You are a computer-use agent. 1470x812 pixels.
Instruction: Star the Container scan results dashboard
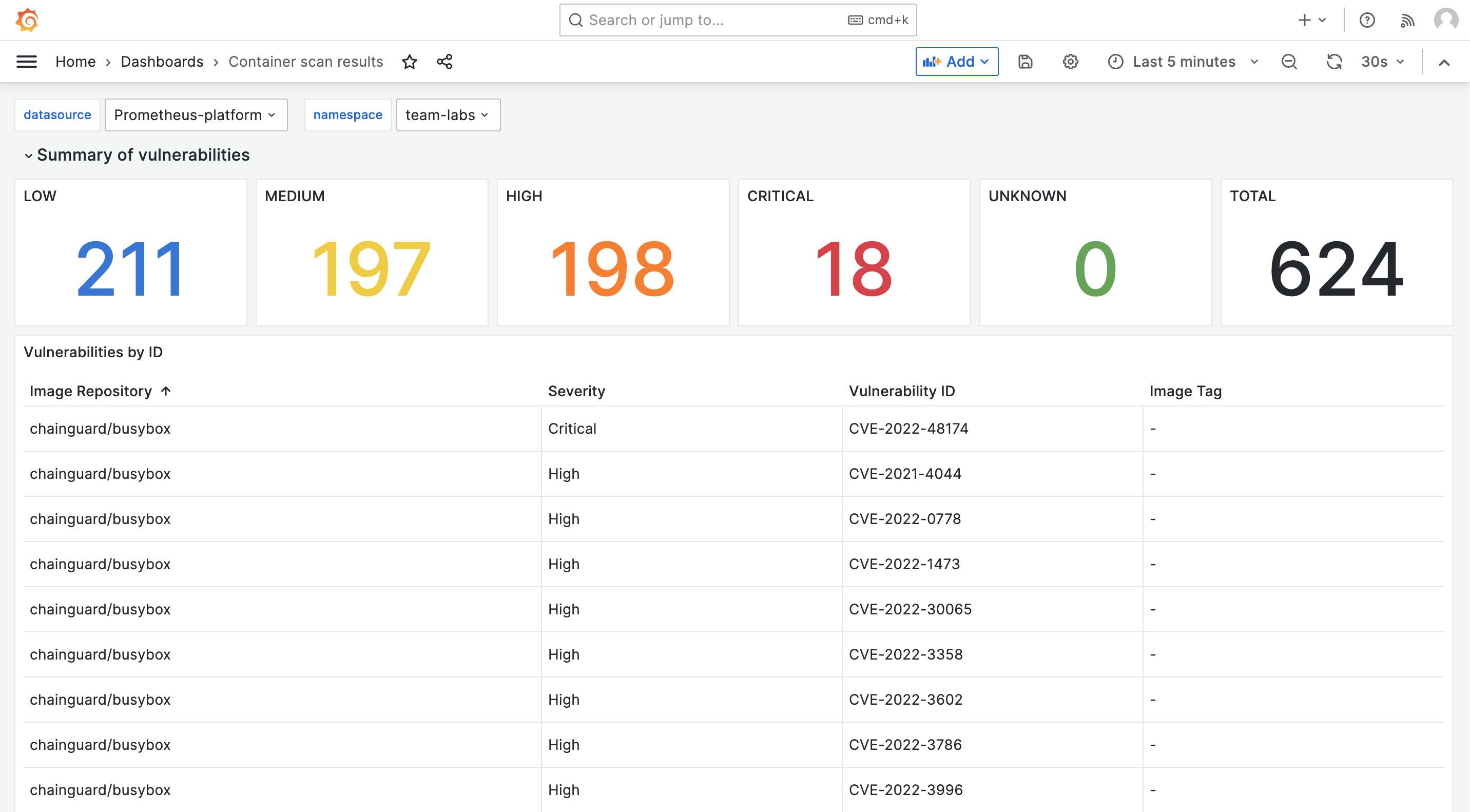[x=409, y=62]
